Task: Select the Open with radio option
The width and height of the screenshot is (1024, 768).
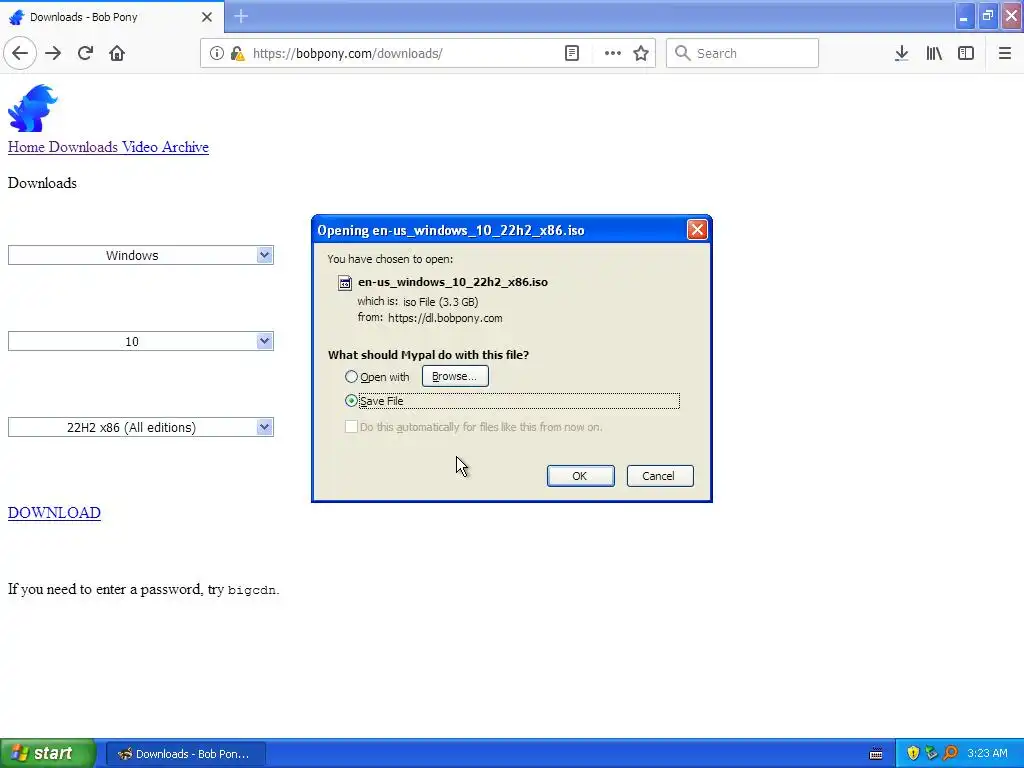Action: point(351,377)
